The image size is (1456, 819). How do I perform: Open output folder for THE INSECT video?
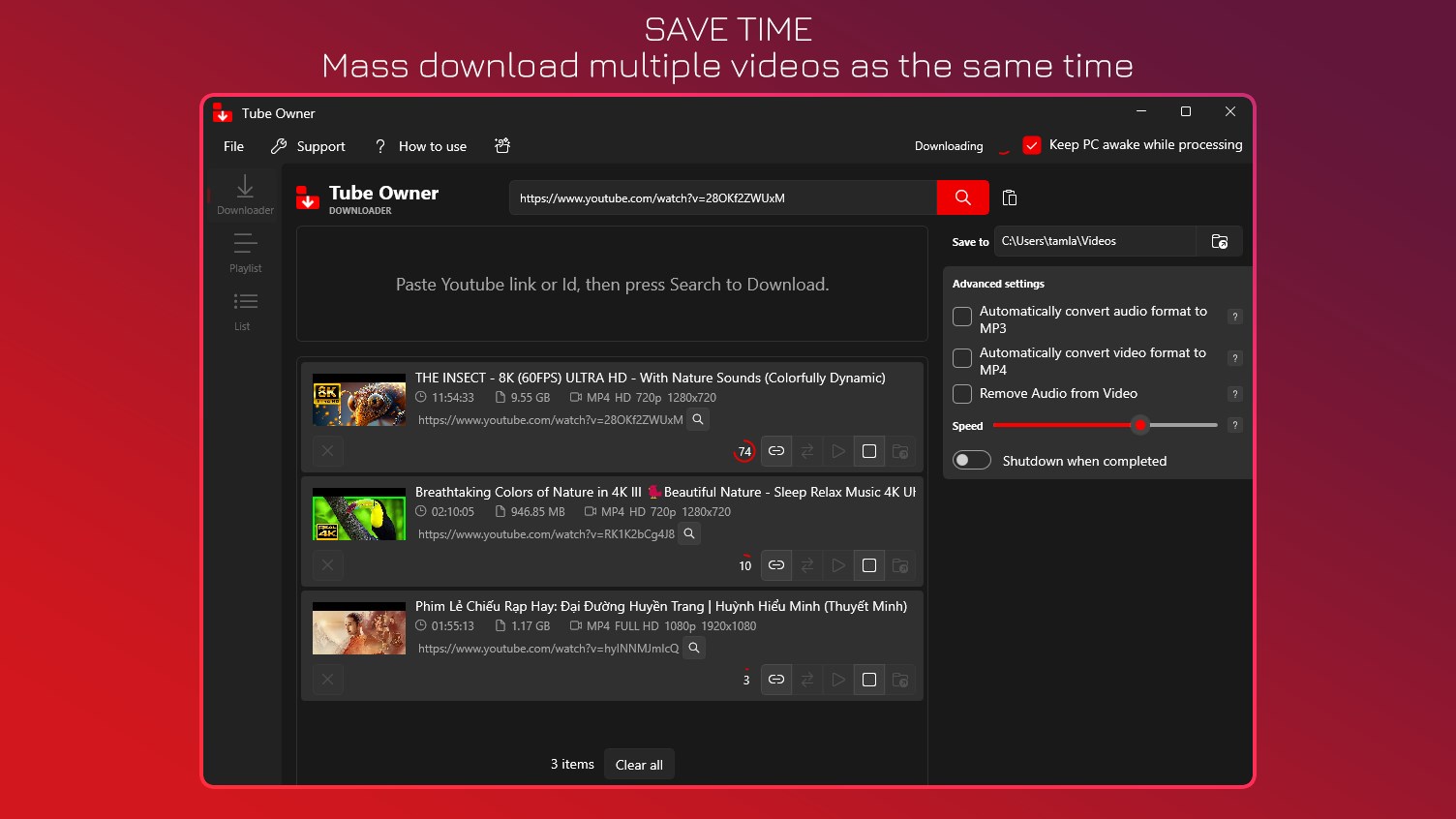[900, 451]
